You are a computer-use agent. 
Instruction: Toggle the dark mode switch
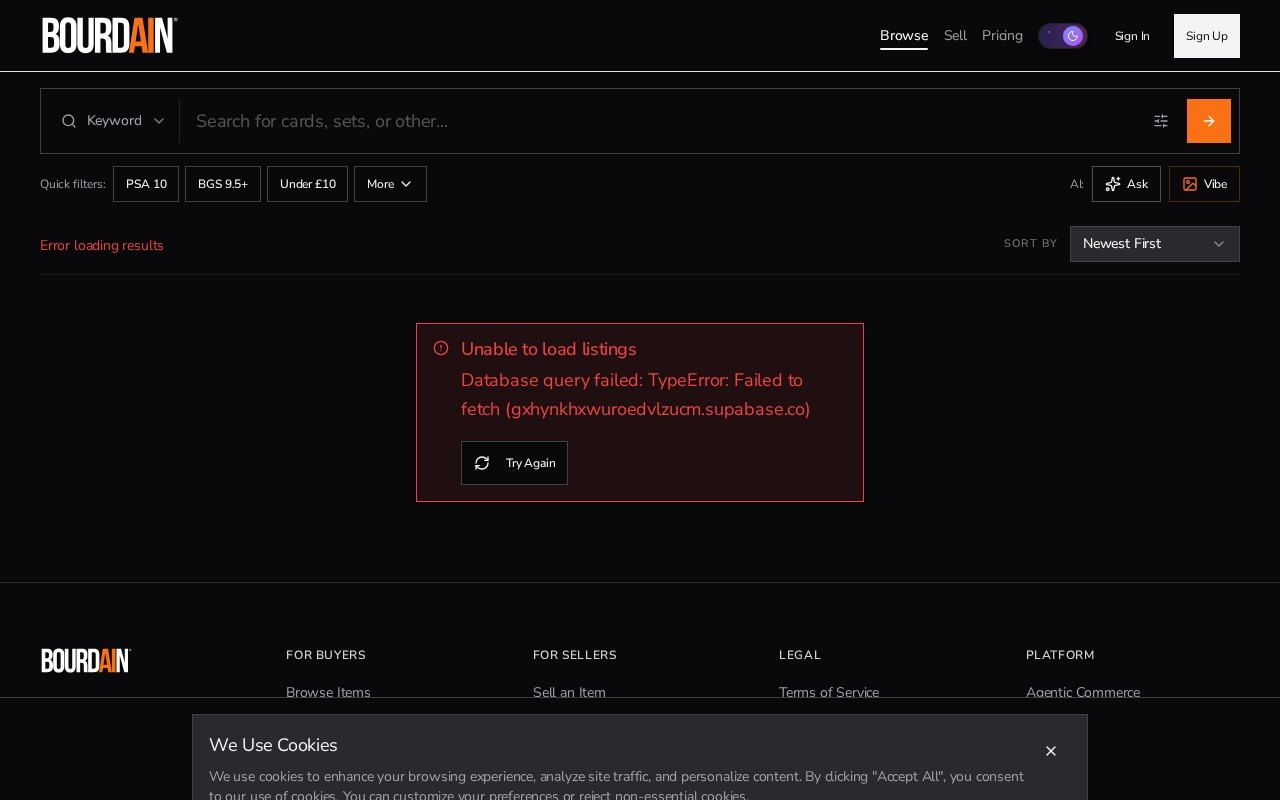pyautogui.click(x=1062, y=36)
